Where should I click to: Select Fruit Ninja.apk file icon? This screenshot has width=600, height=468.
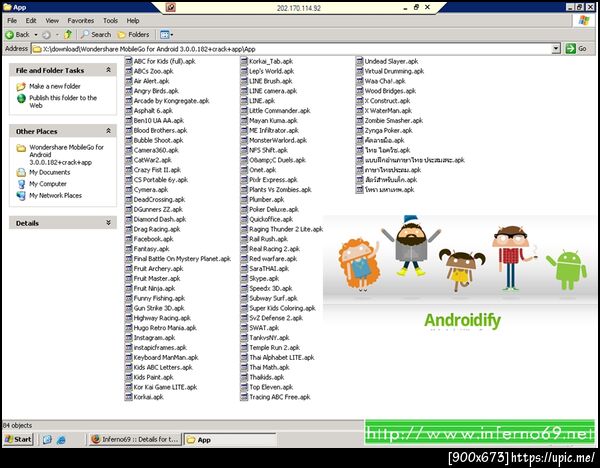129,288
